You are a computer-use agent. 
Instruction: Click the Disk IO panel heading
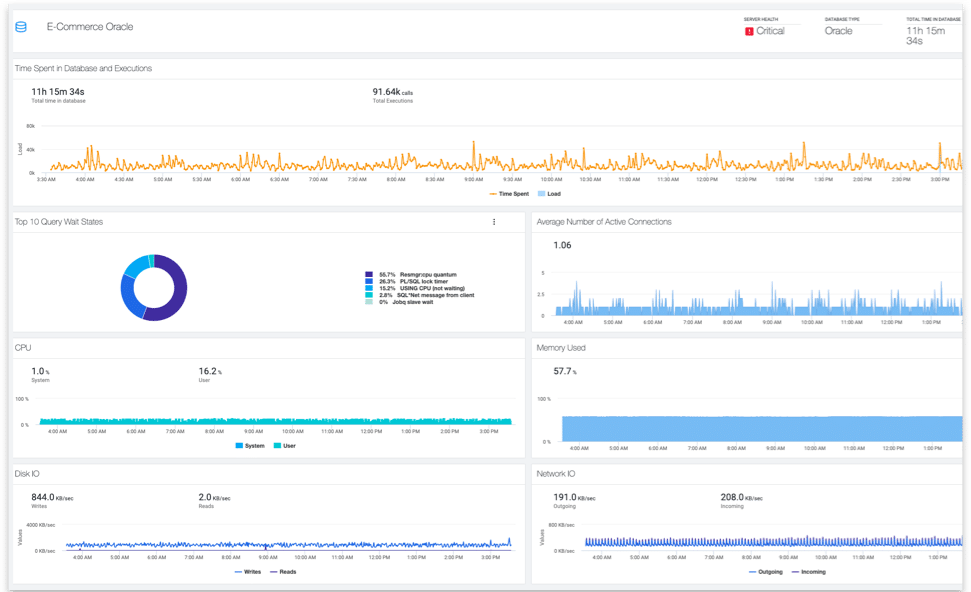tap(27, 474)
